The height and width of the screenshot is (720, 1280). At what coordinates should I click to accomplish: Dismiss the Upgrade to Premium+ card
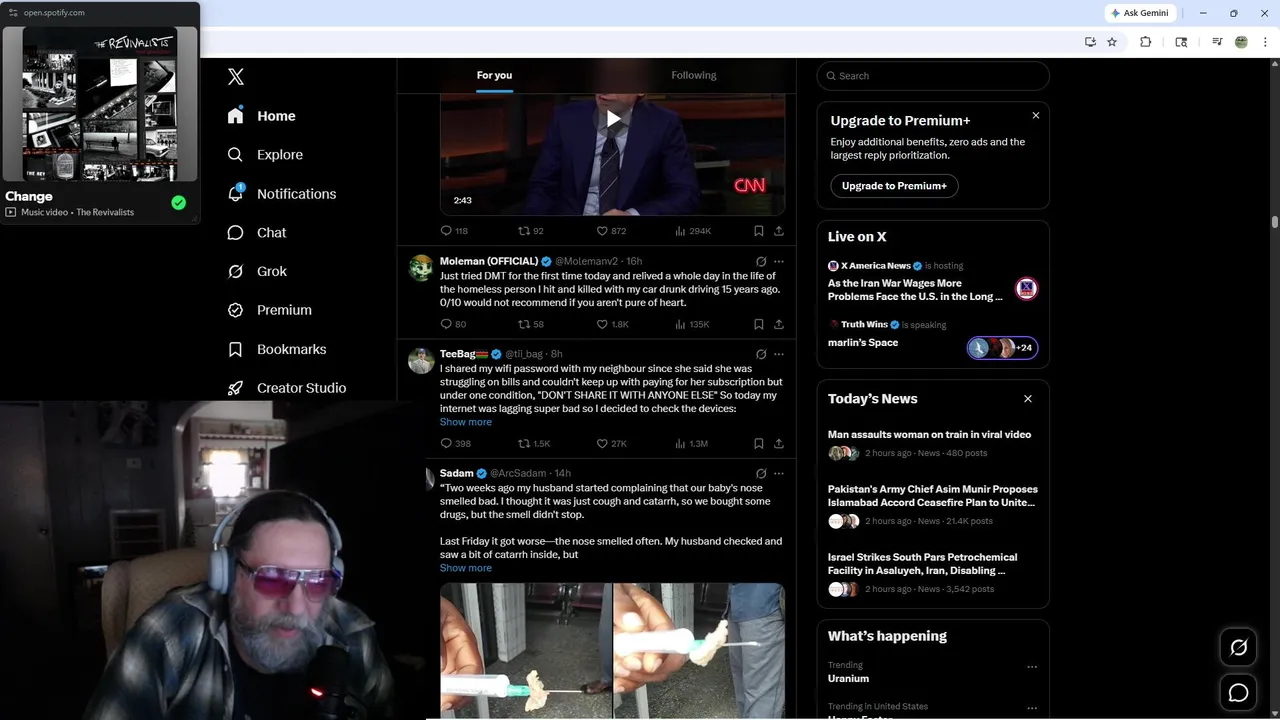click(1036, 116)
